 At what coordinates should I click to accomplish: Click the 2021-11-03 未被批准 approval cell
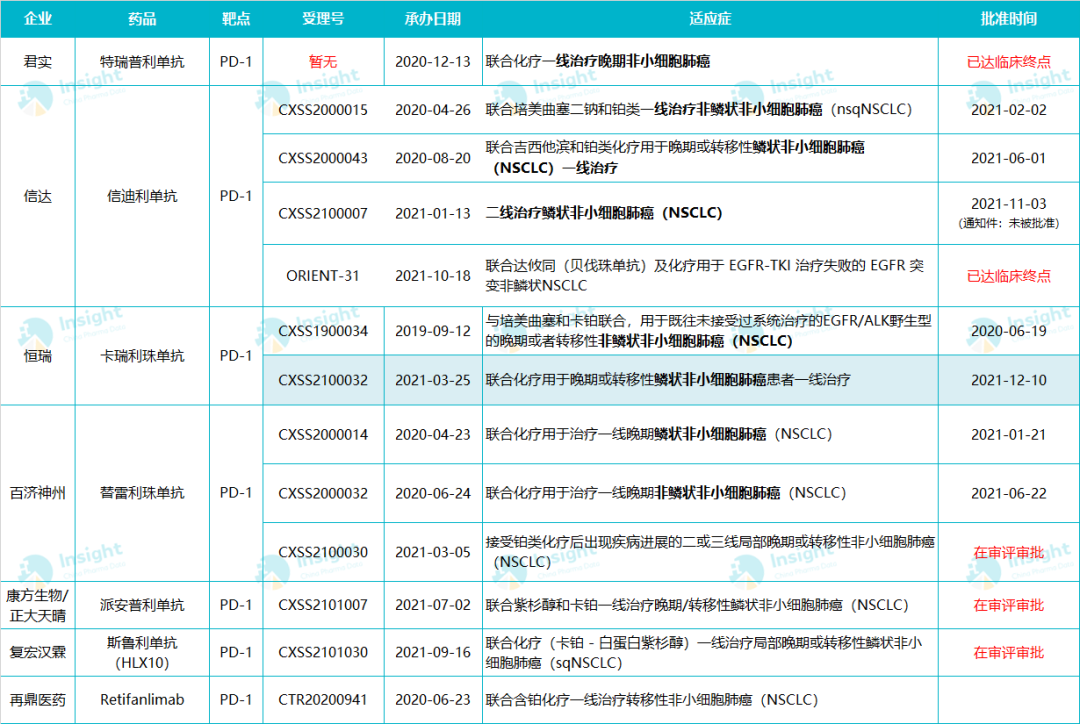point(1008,213)
